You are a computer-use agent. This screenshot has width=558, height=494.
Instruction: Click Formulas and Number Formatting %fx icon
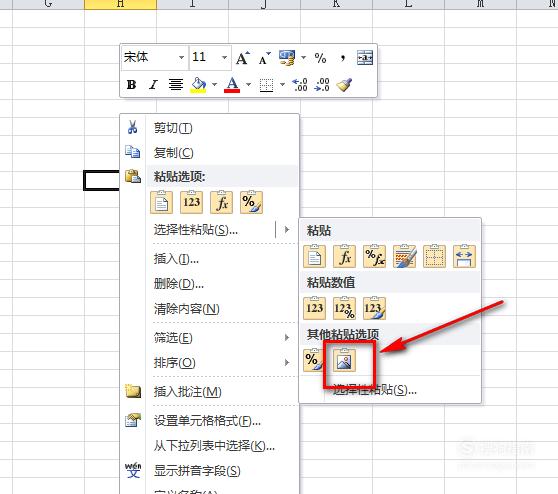pos(374,256)
